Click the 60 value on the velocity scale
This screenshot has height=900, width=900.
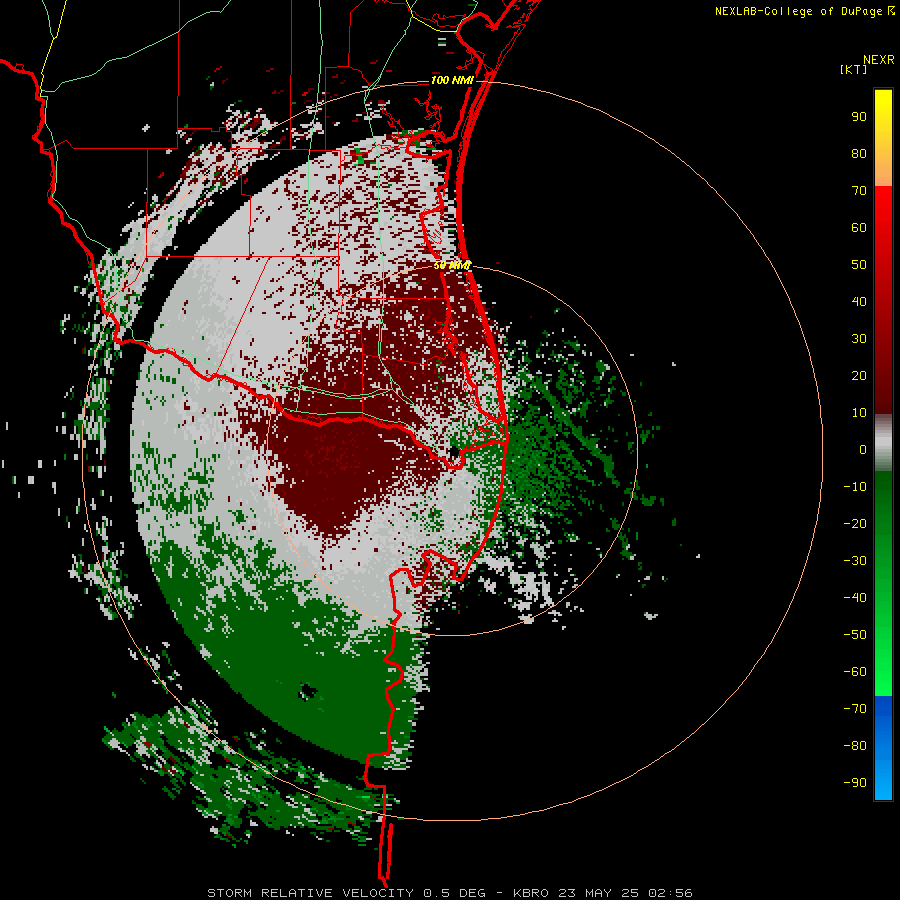click(x=859, y=227)
